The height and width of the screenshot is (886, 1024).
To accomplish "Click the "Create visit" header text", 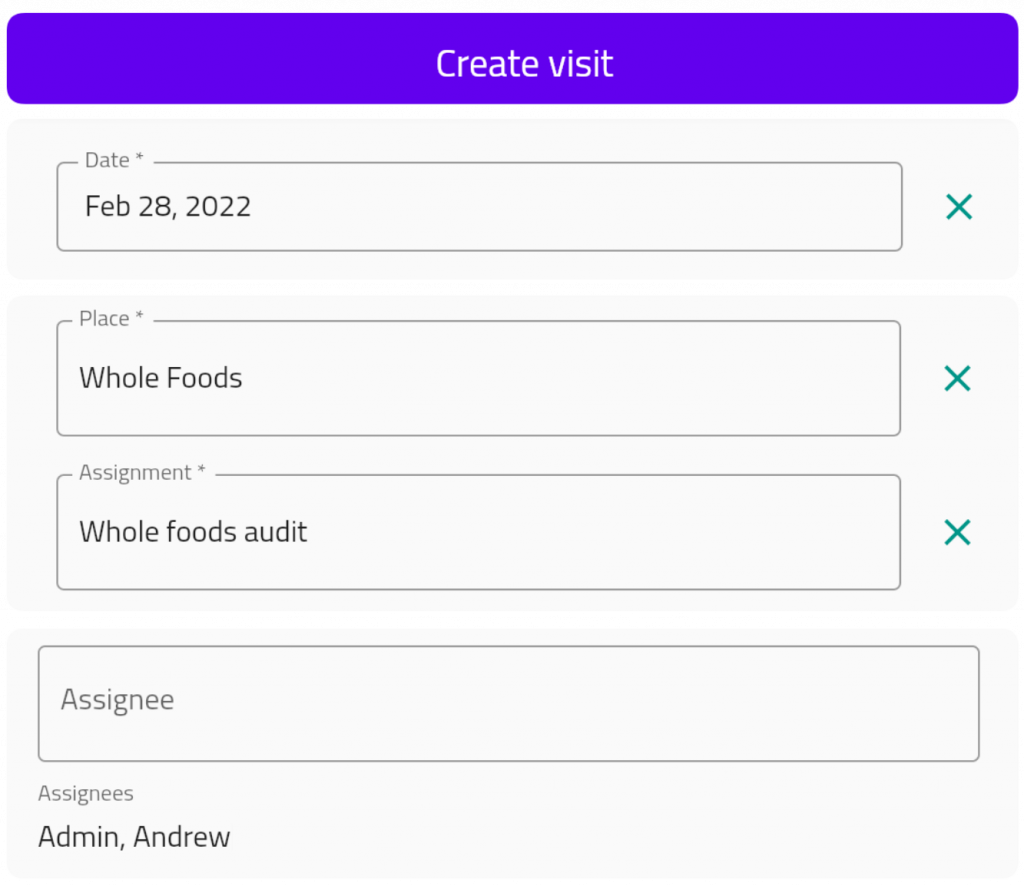I will (524, 64).
